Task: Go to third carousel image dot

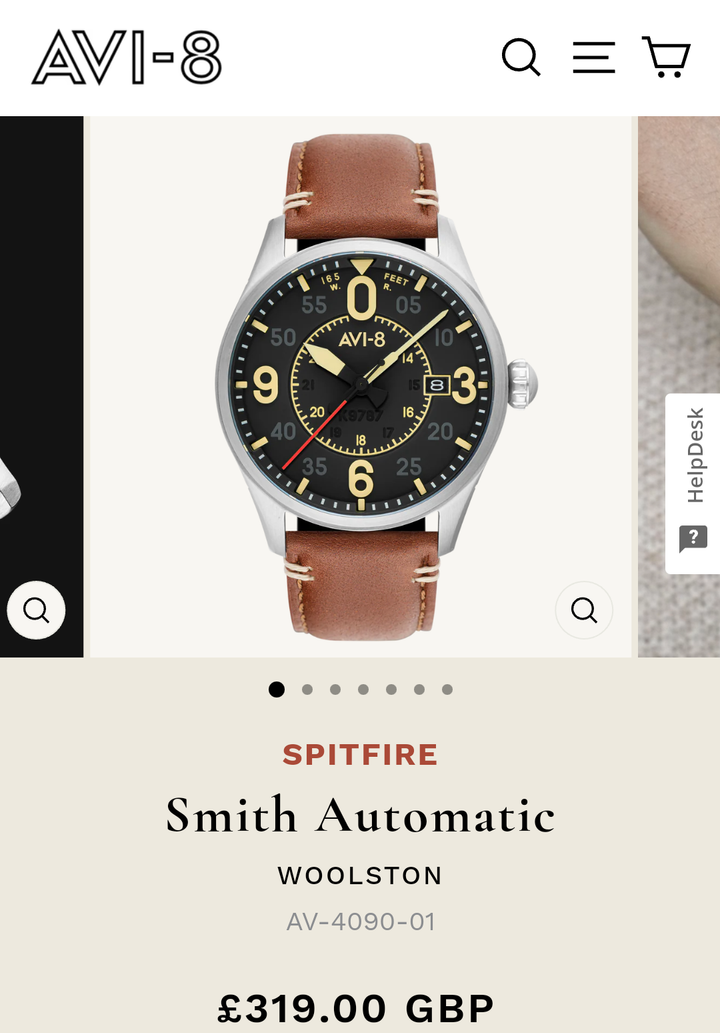Action: click(335, 689)
